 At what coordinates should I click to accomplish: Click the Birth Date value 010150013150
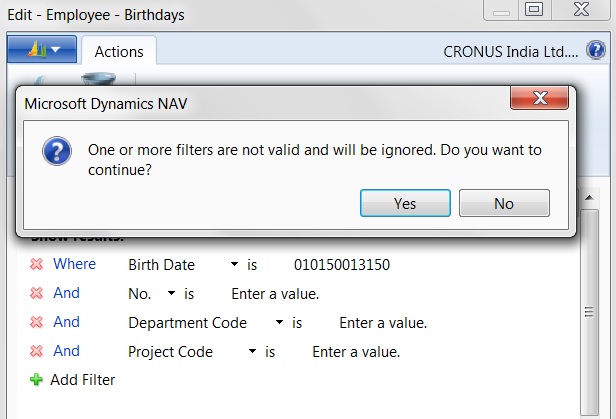pyautogui.click(x=342, y=265)
